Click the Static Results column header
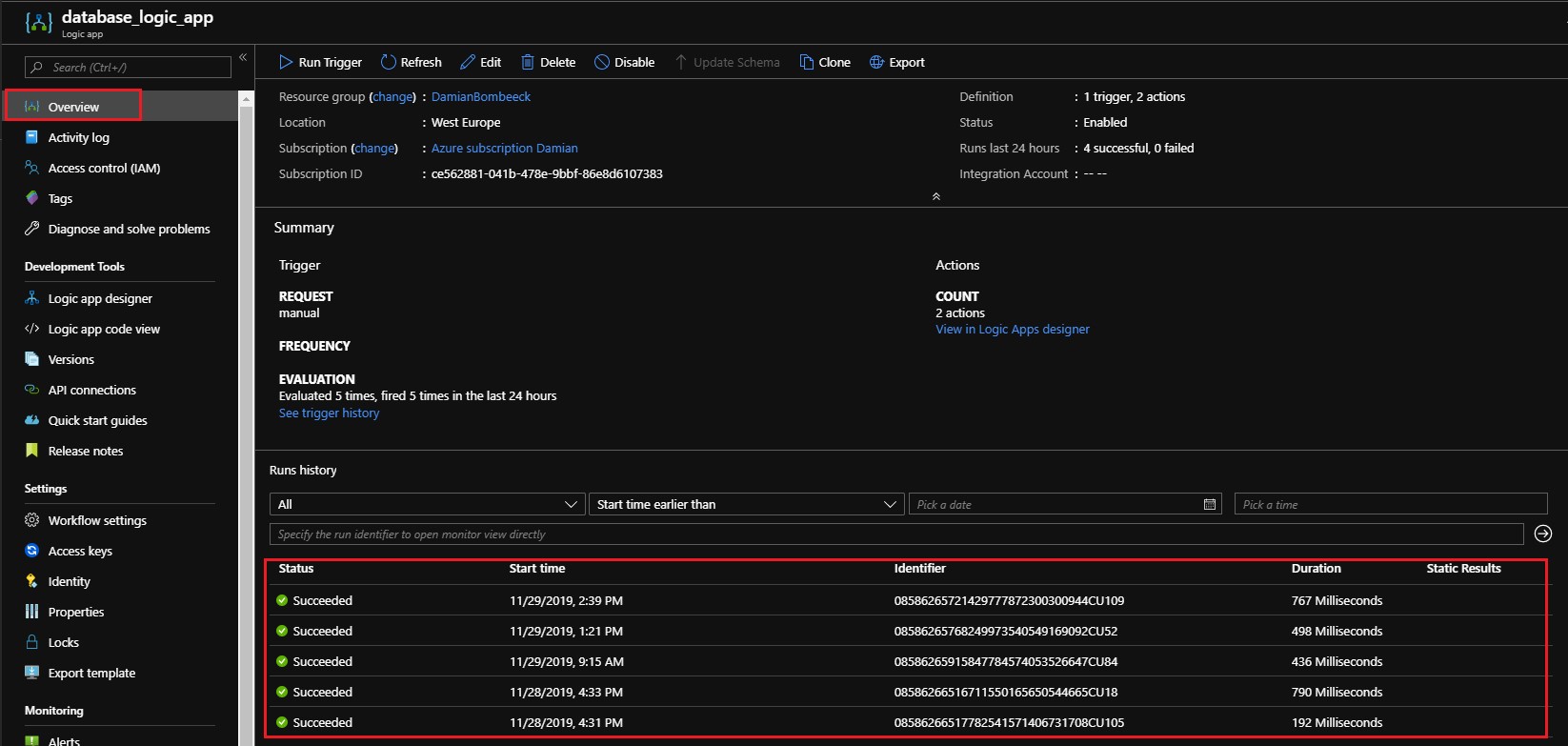 point(1463,568)
